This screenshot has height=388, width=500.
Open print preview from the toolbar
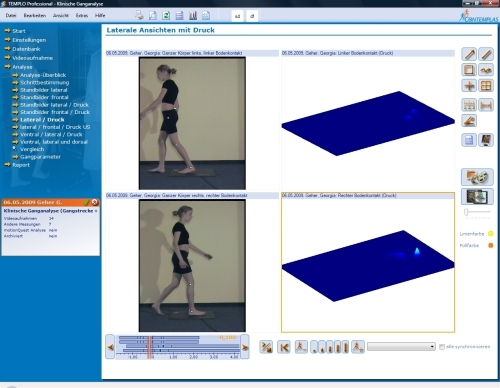coord(153,15)
